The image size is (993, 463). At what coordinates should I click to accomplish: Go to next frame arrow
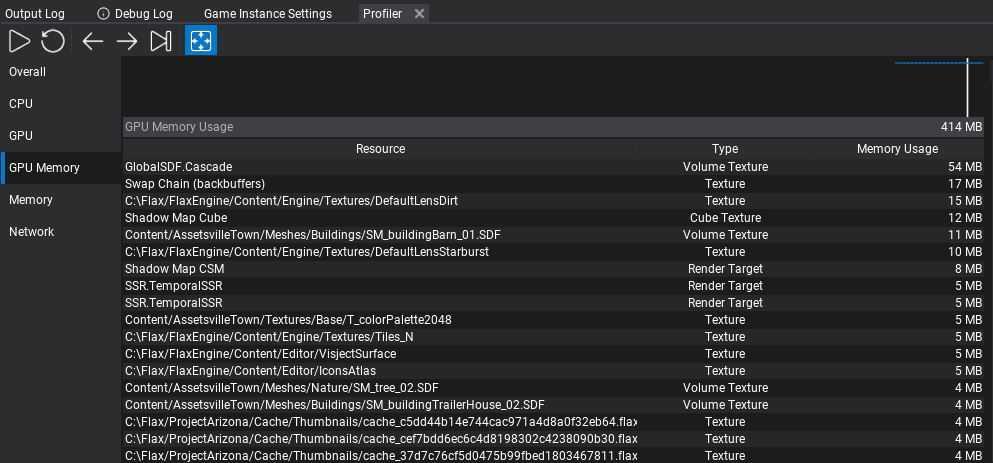tap(127, 42)
